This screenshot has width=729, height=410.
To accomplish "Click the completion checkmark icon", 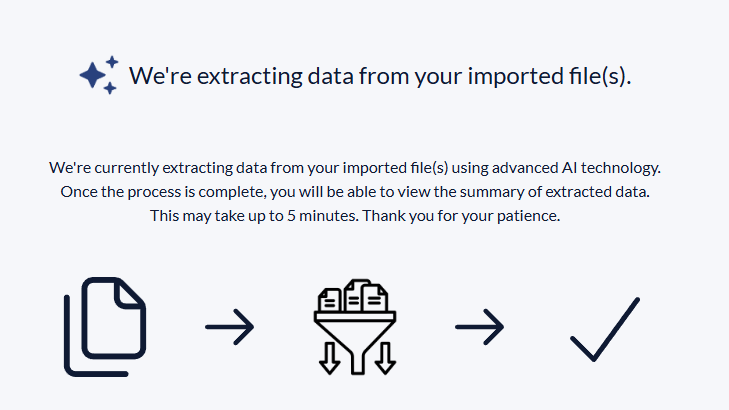I will [x=605, y=329].
